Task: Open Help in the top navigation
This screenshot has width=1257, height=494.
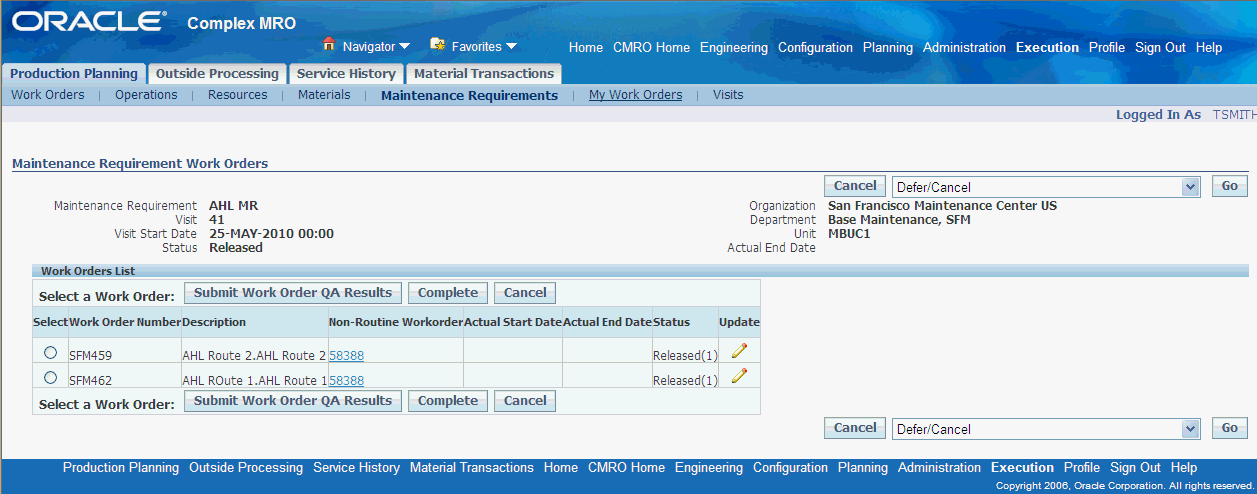Action: (1209, 47)
